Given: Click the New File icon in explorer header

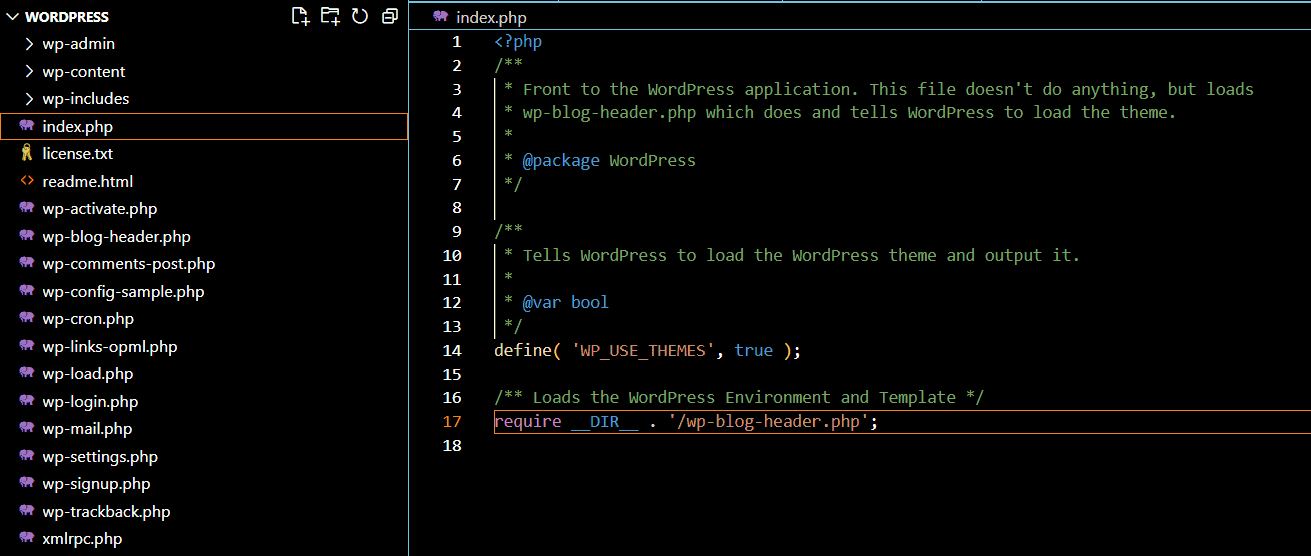Looking at the screenshot, I should 300,16.
